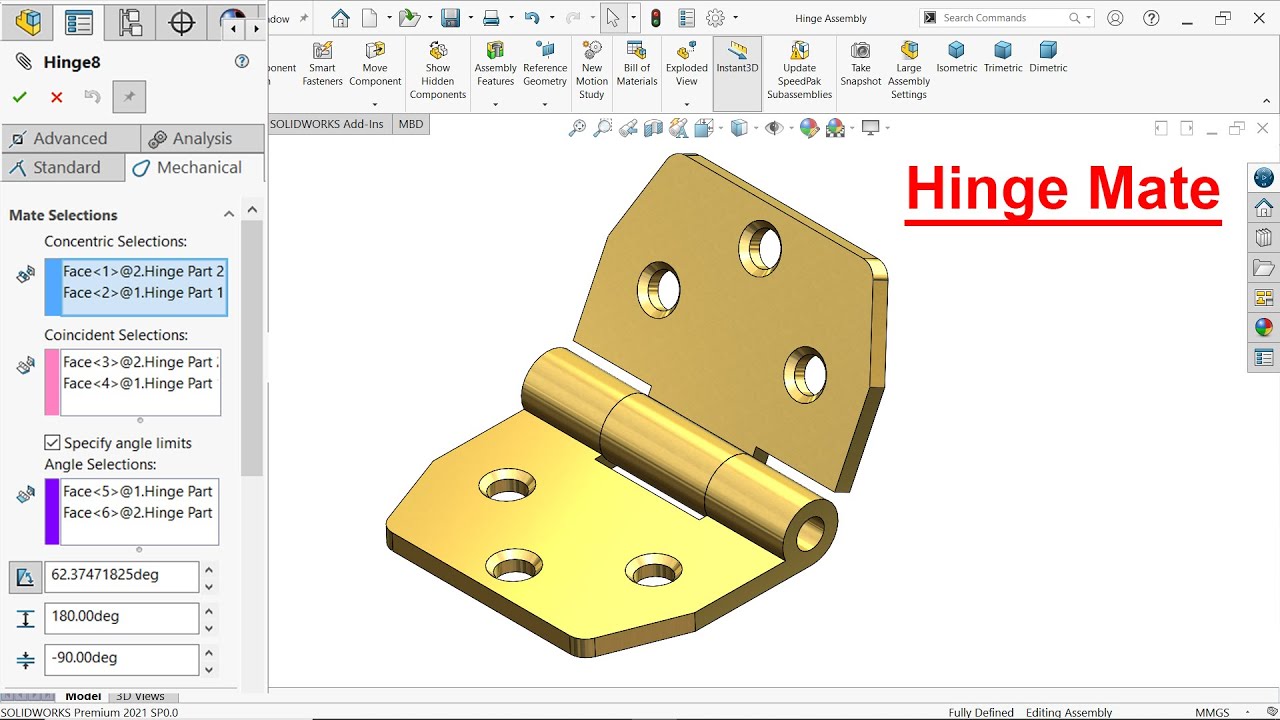Expand the Print dropdown arrow
This screenshot has width=1280, height=720.
click(511, 18)
